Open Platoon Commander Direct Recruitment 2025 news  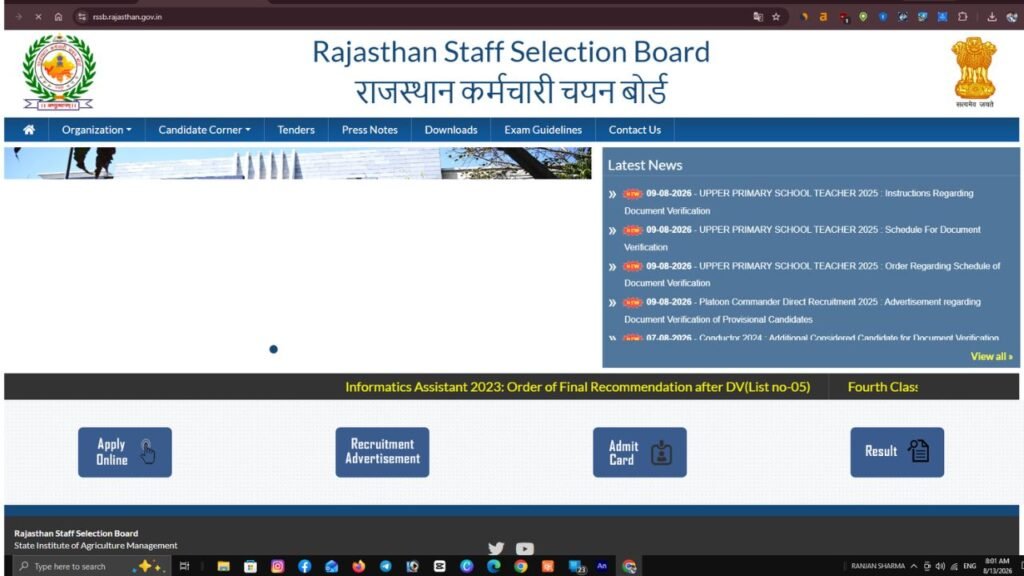tap(802, 310)
